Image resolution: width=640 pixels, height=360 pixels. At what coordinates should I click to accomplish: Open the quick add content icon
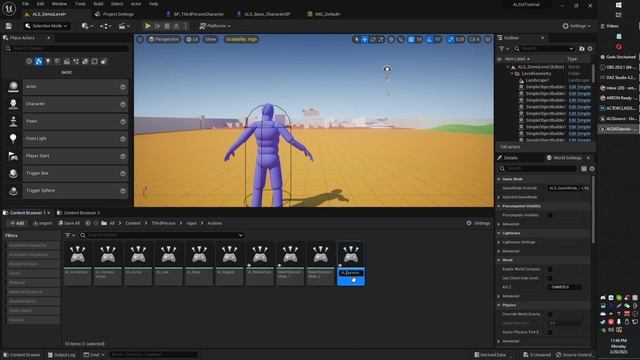(87, 26)
